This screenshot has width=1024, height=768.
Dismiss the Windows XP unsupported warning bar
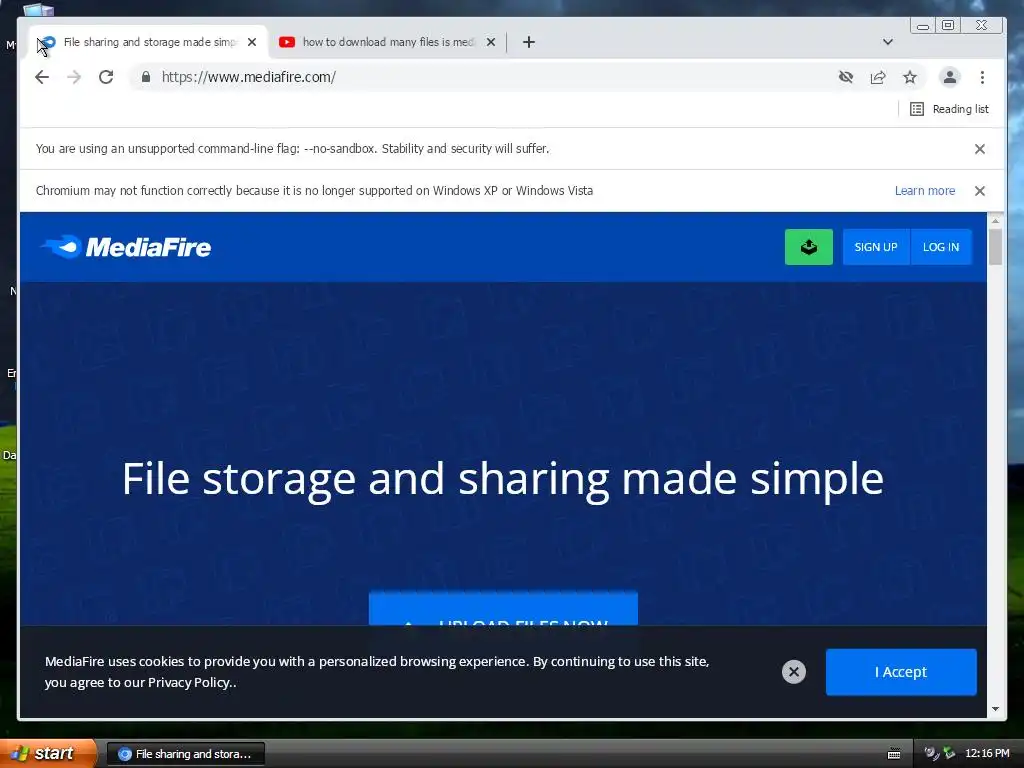[x=980, y=191]
